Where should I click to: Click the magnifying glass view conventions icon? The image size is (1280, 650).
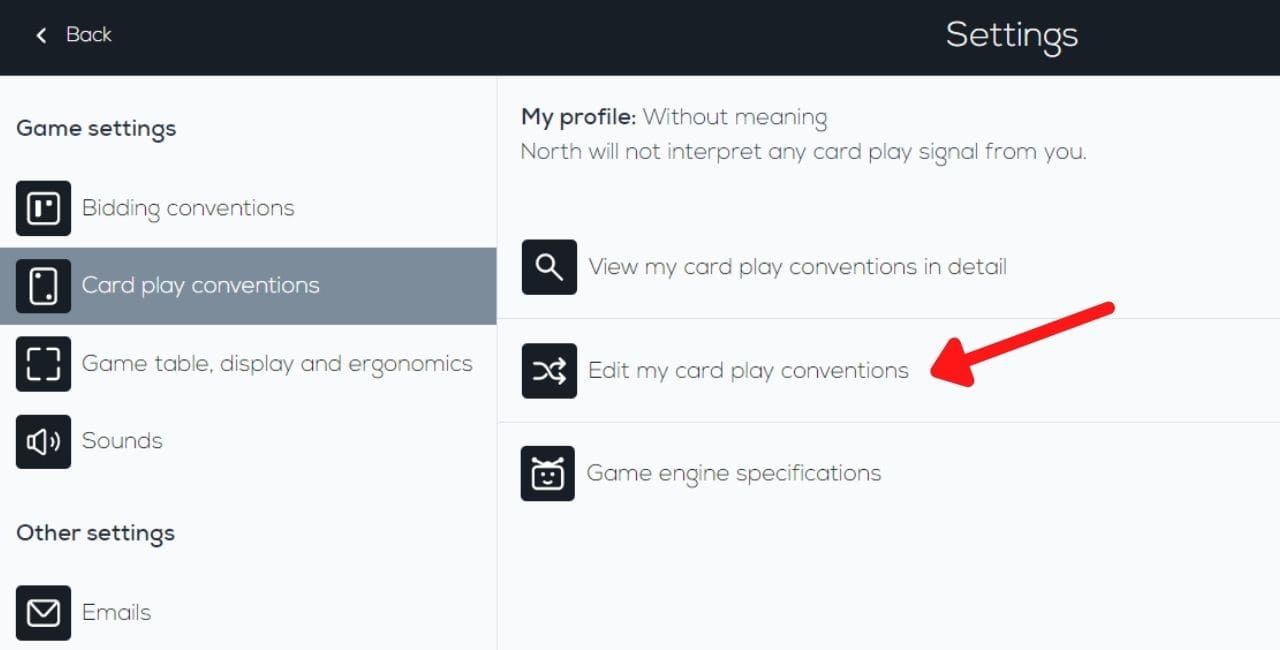[x=549, y=267]
